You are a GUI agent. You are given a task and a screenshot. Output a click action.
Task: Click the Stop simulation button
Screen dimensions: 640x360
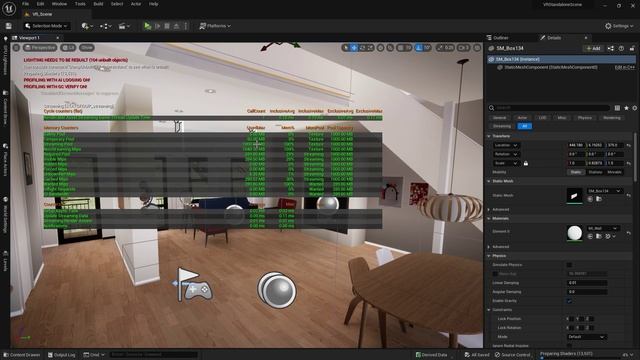tap(167, 26)
